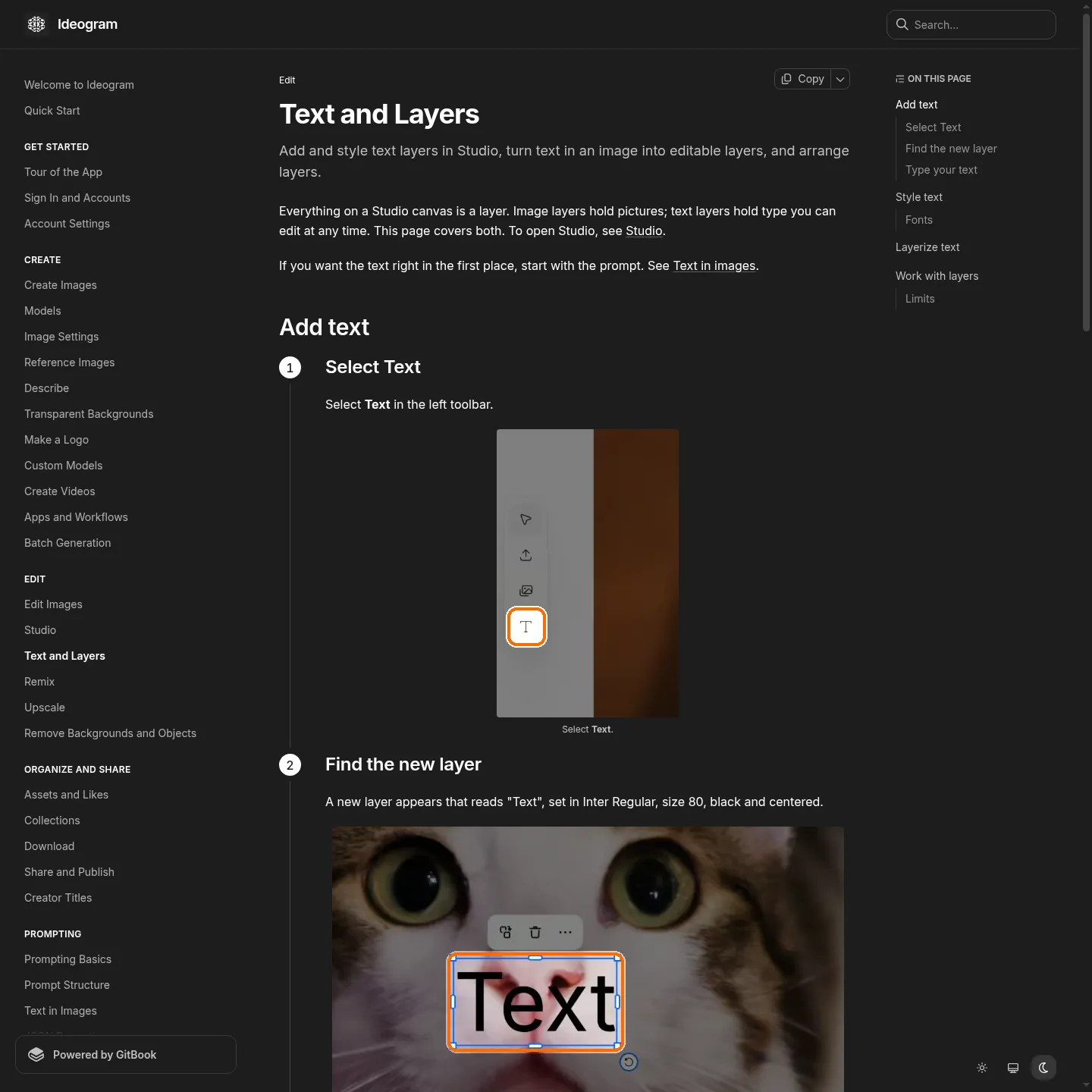Screen dimensions: 1092x1092
Task: Jump to Limits in page outline
Action: coord(920,299)
